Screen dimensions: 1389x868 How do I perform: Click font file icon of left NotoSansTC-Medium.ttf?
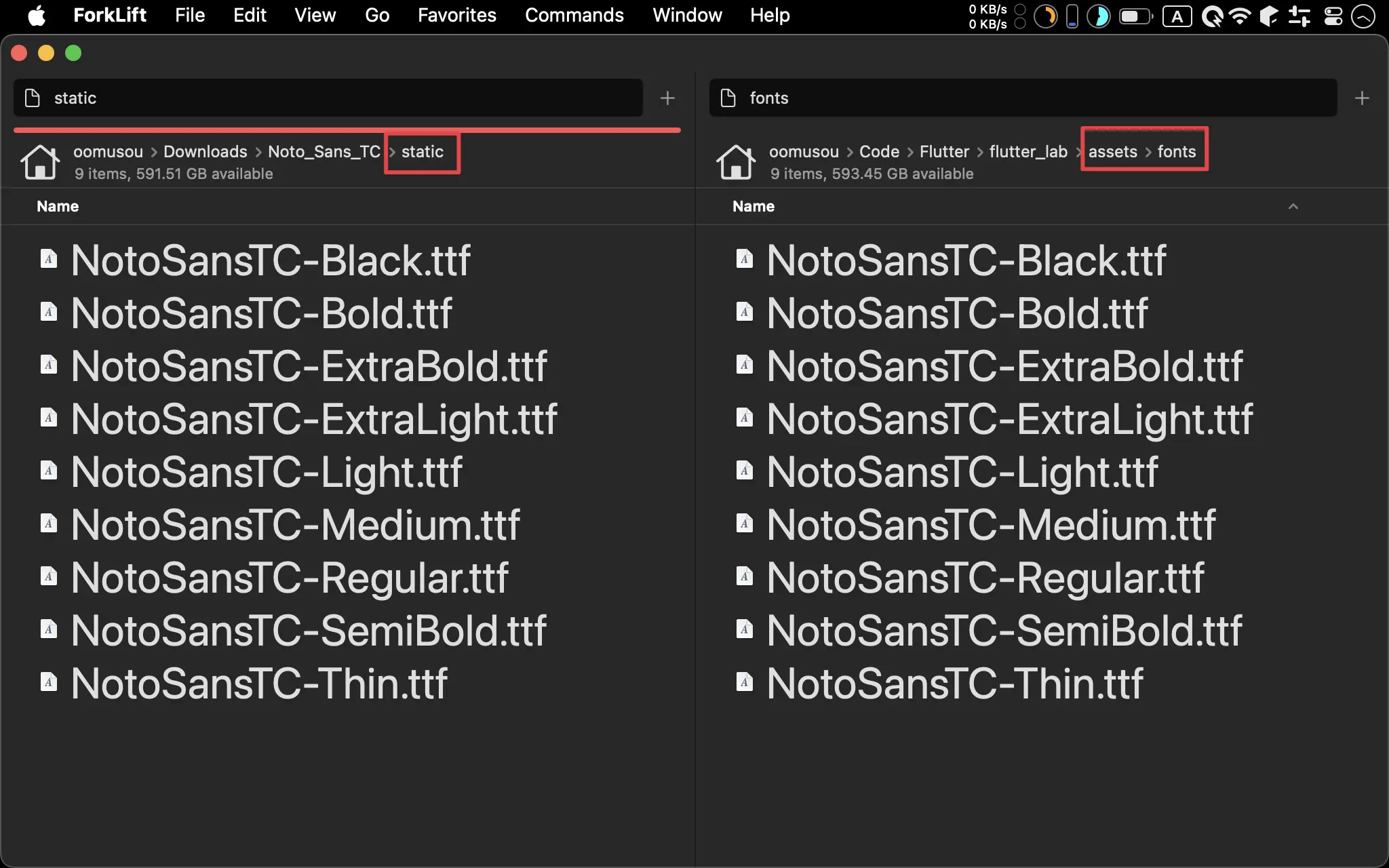pos(49,524)
